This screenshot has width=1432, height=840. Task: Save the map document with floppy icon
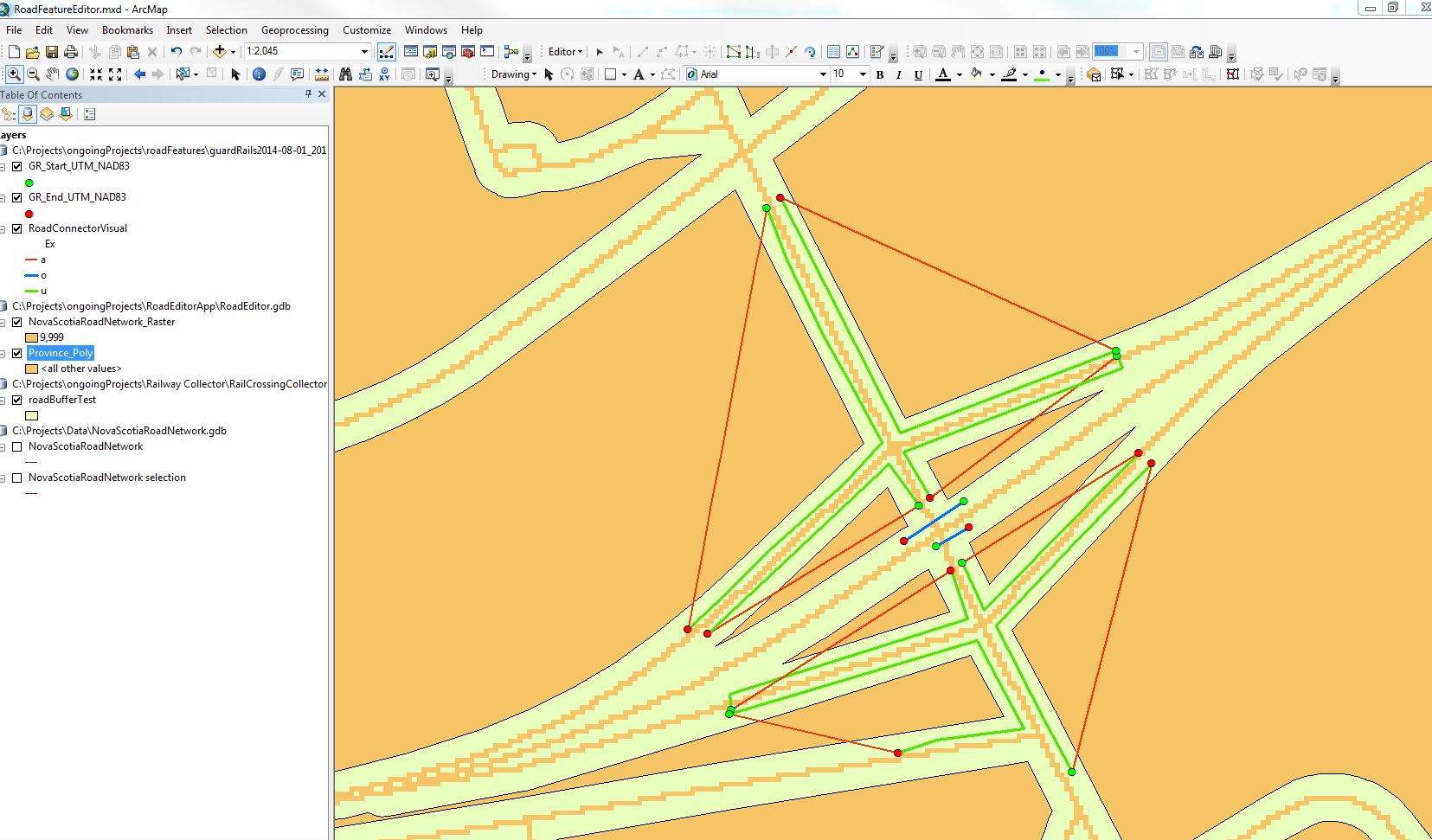click(52, 52)
